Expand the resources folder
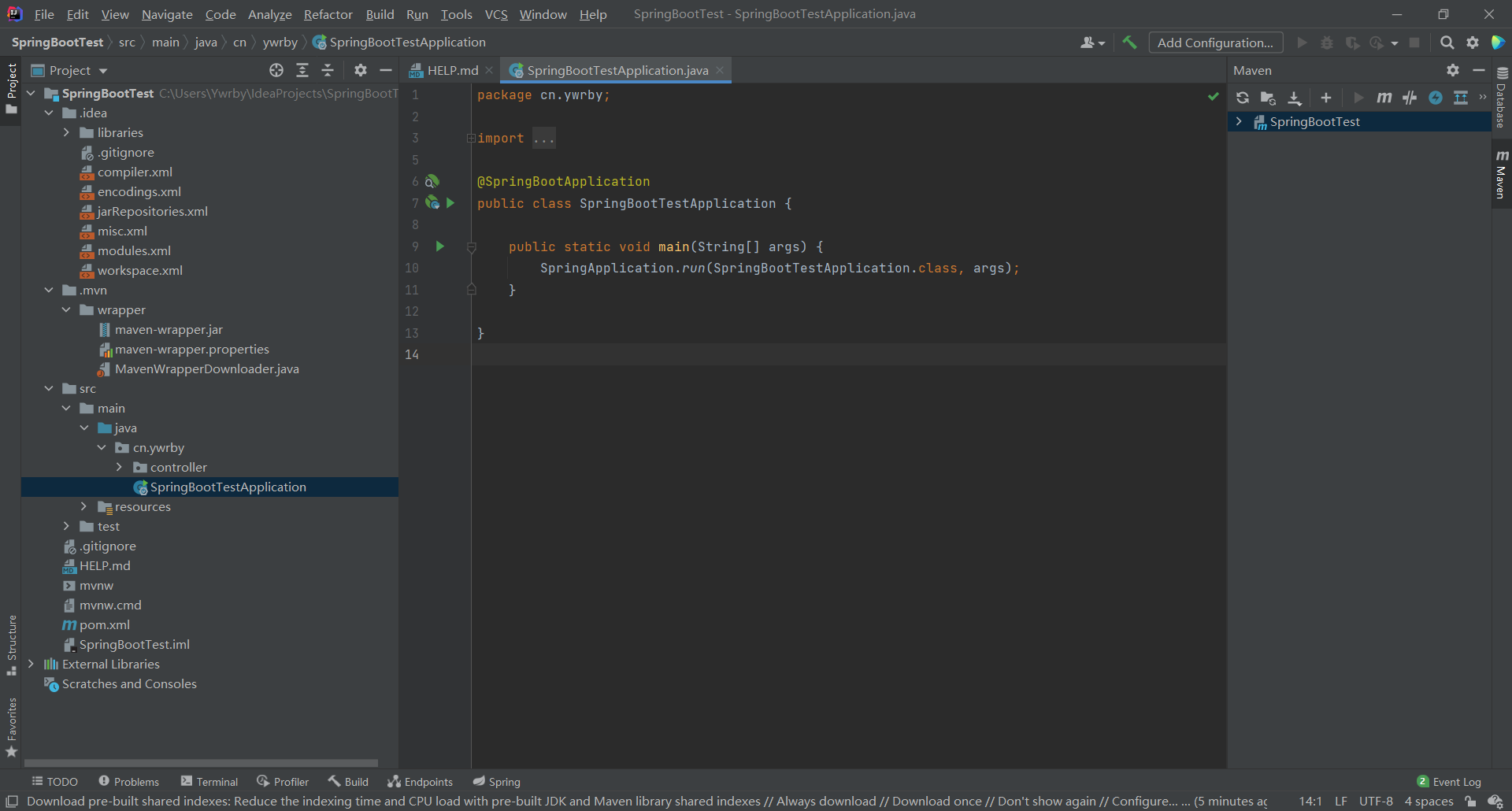Image resolution: width=1512 pixels, height=811 pixels. click(83, 506)
